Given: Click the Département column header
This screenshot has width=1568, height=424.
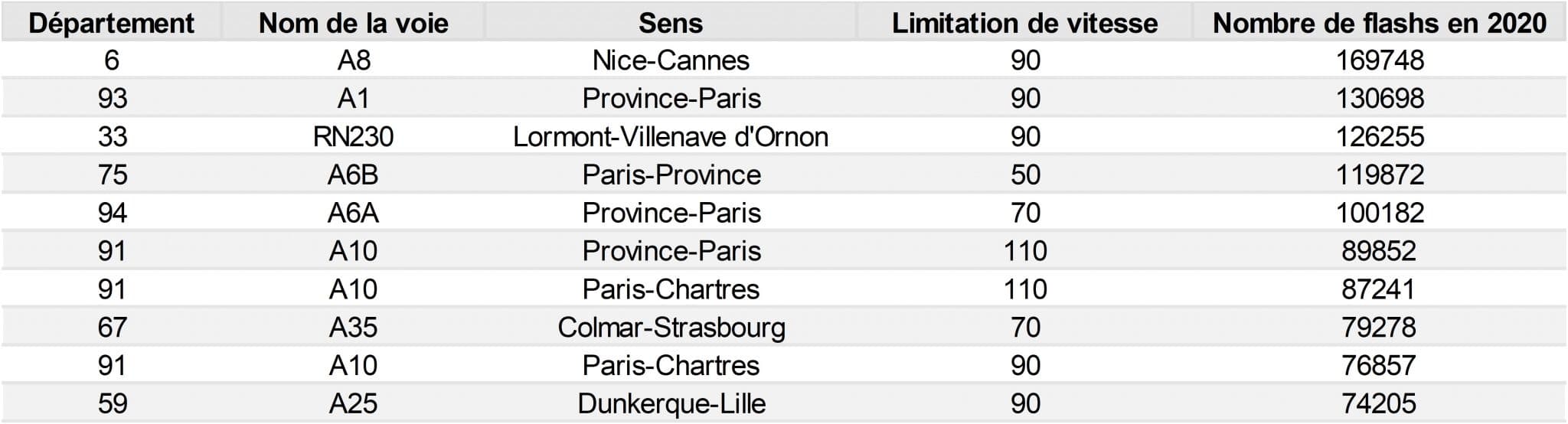Looking at the screenshot, I should tap(112, 23).
